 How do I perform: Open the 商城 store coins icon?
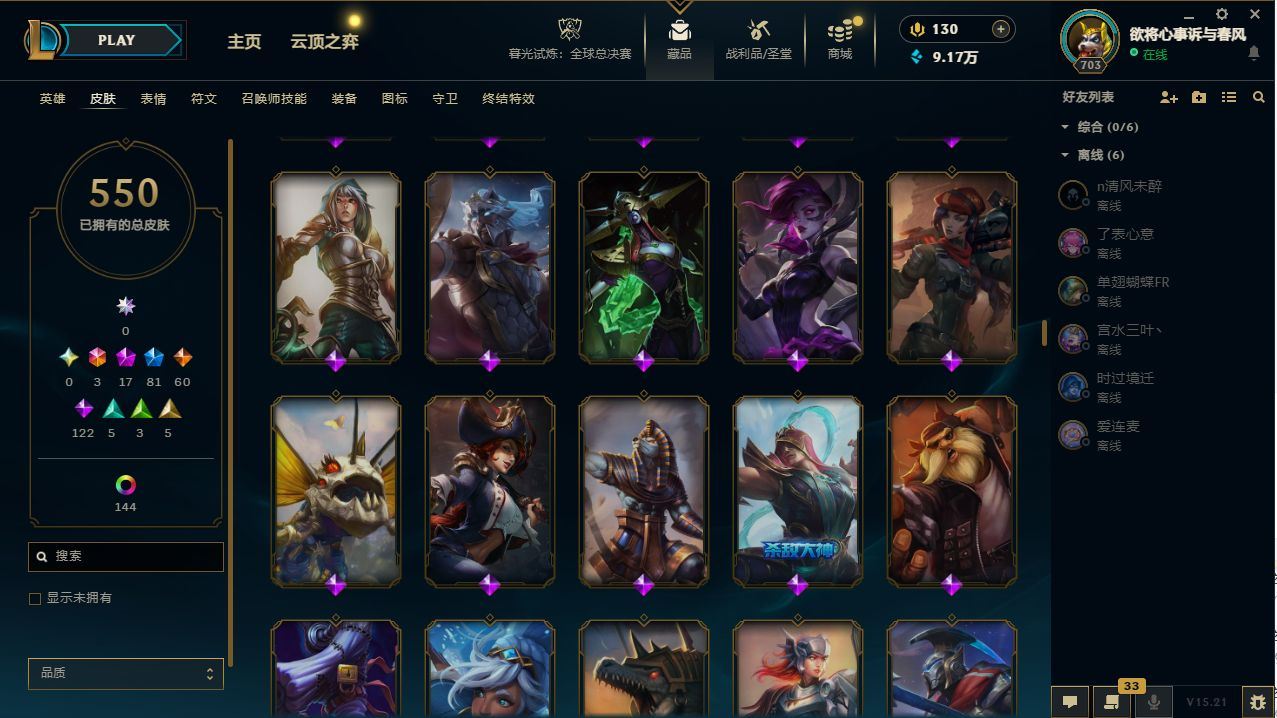[840, 30]
